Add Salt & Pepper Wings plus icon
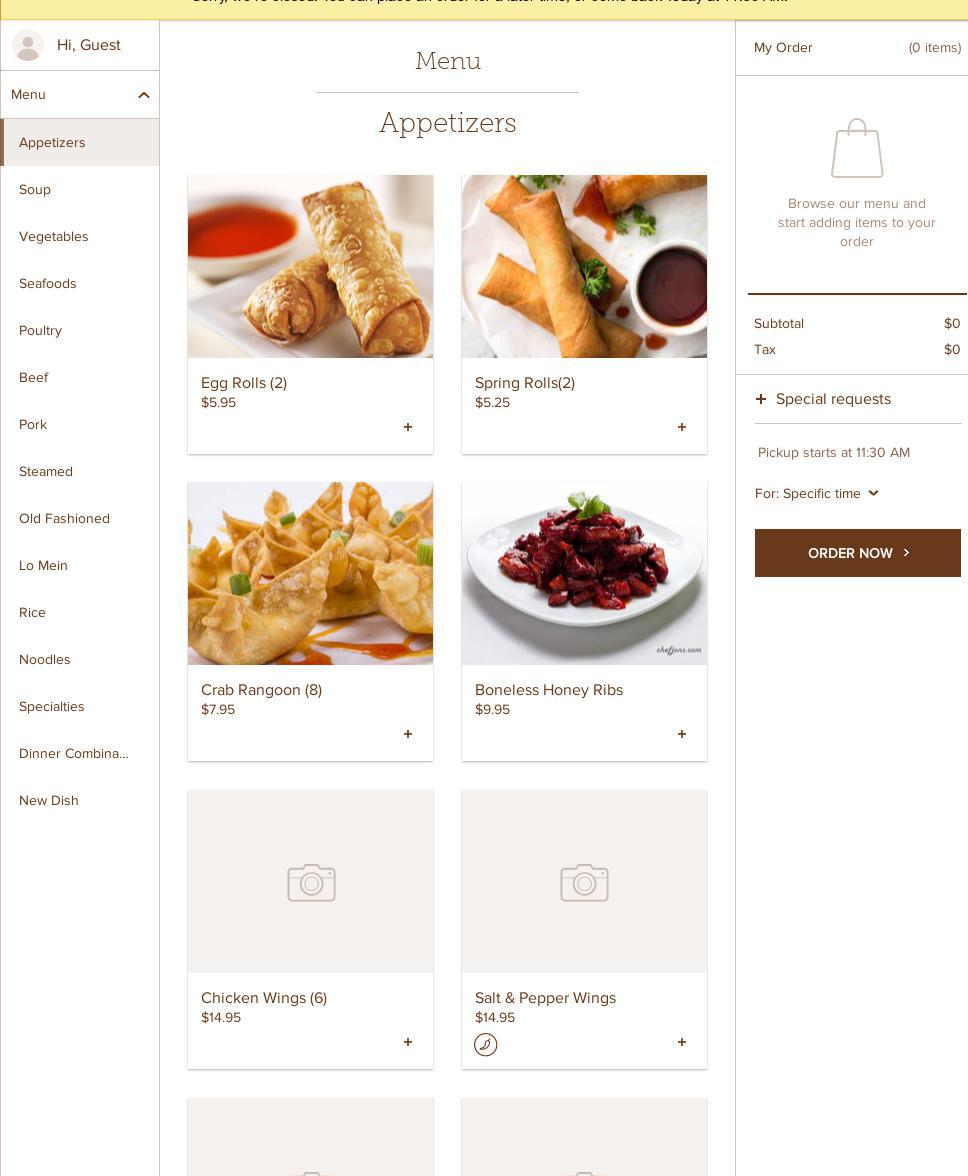 (682, 1042)
